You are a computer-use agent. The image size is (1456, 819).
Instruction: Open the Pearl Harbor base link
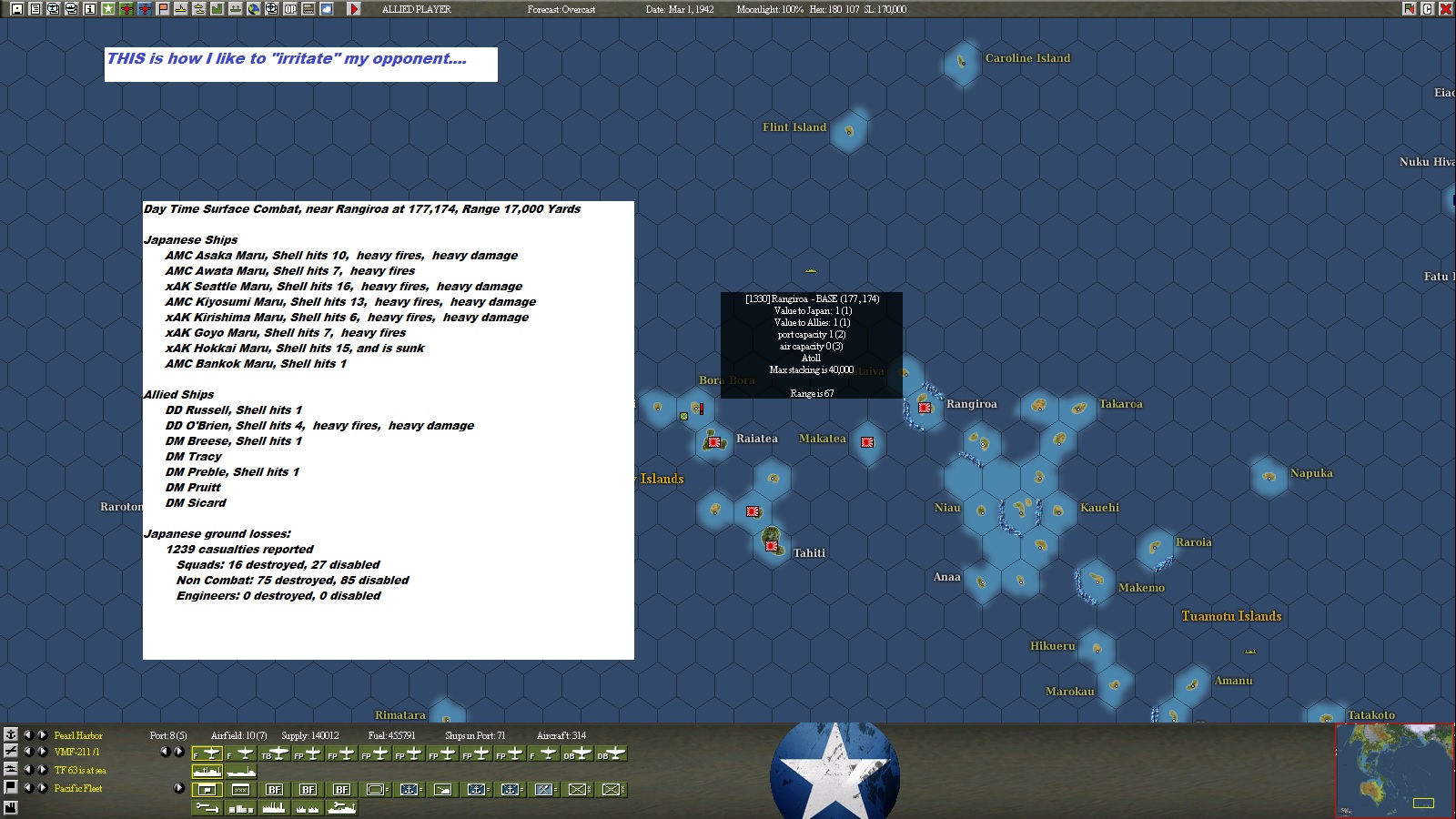(x=78, y=735)
